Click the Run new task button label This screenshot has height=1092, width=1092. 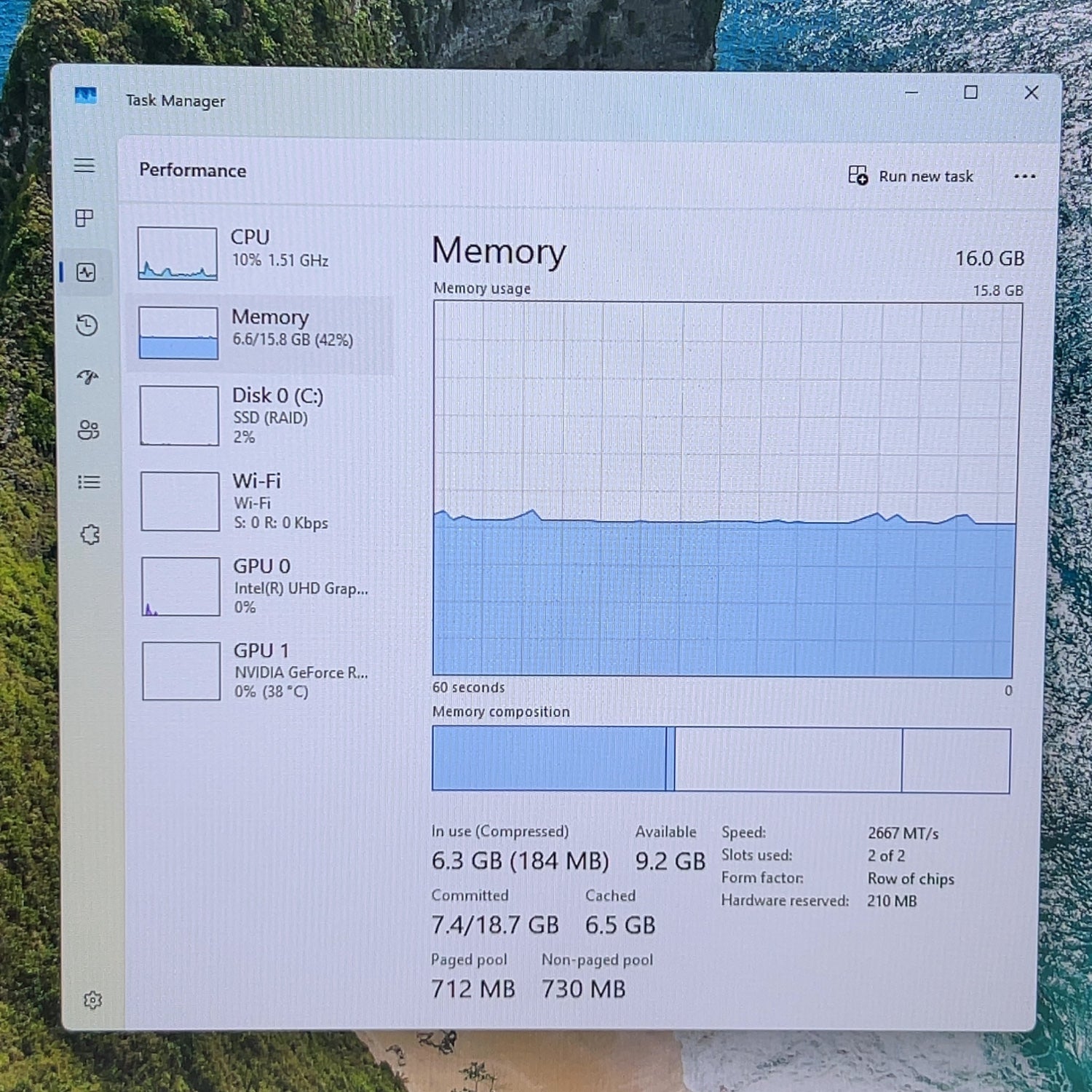coord(926,176)
